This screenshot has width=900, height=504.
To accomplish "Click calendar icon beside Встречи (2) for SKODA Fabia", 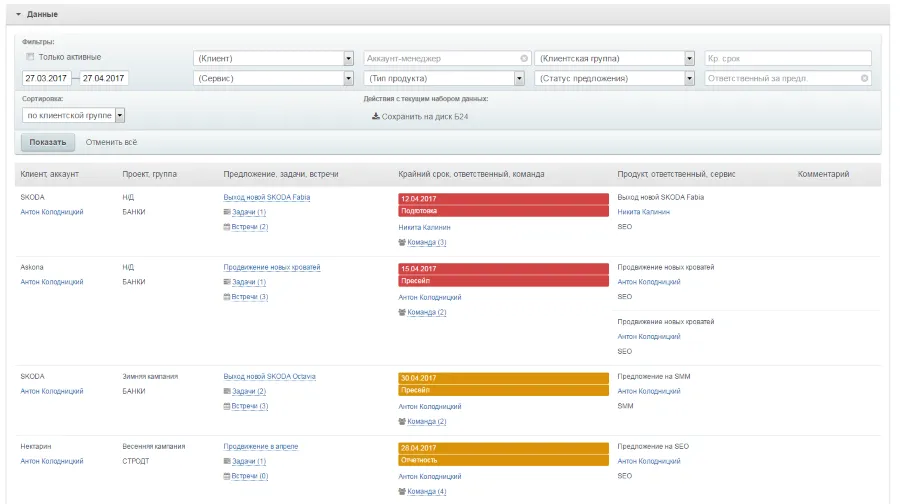I will point(226,227).
